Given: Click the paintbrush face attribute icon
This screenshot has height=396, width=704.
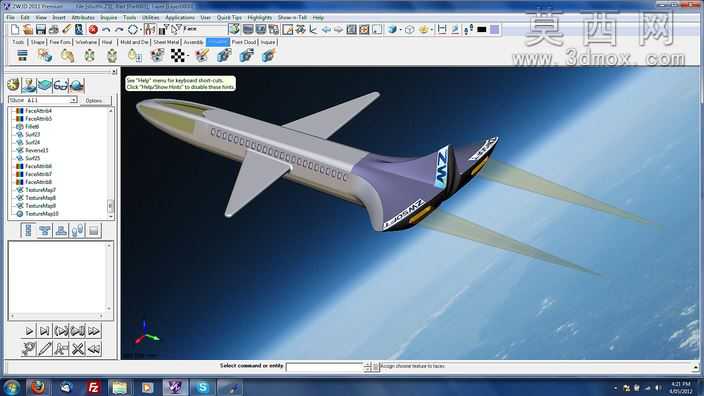Looking at the screenshot, I should (202, 56).
